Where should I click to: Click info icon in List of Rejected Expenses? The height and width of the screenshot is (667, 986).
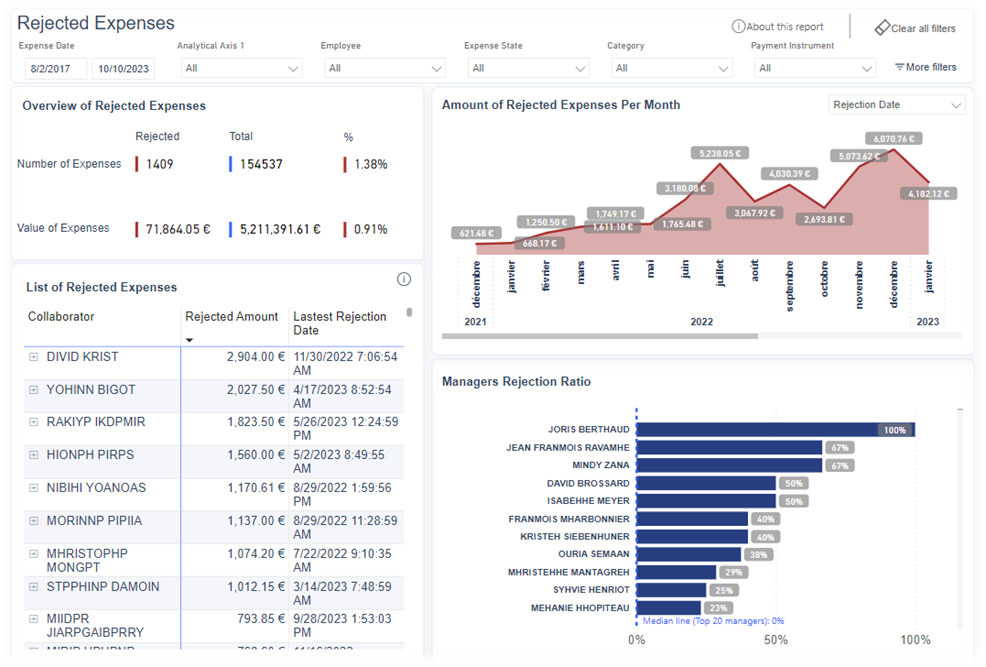[x=404, y=279]
